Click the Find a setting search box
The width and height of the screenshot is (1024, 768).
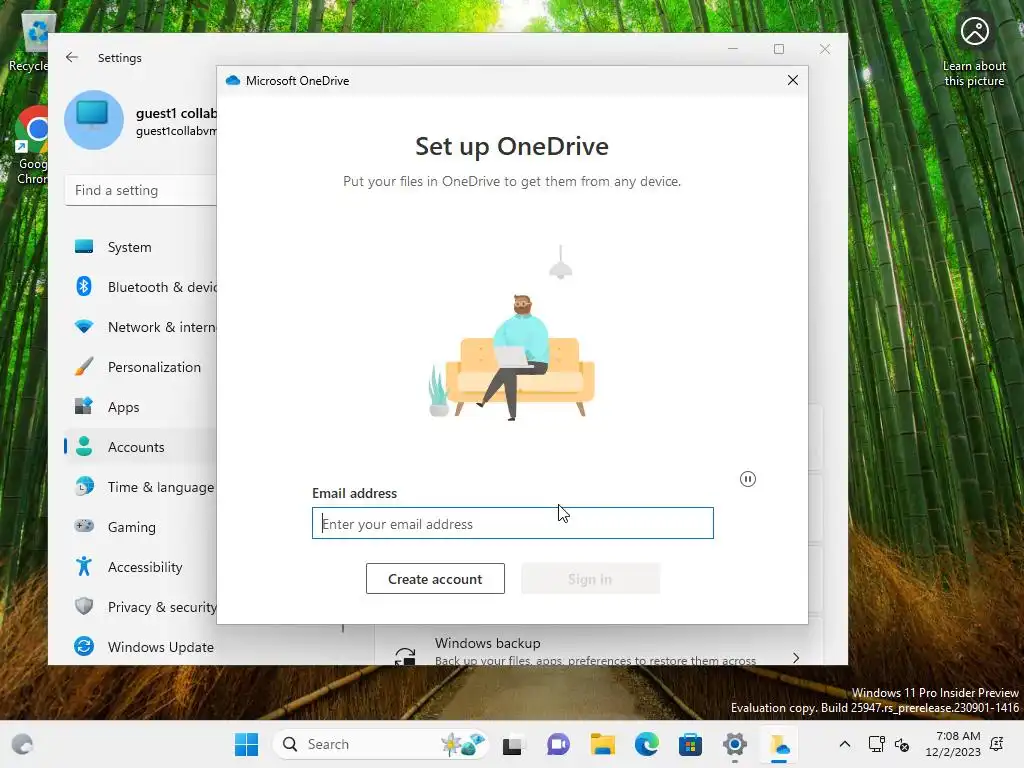tap(140, 190)
